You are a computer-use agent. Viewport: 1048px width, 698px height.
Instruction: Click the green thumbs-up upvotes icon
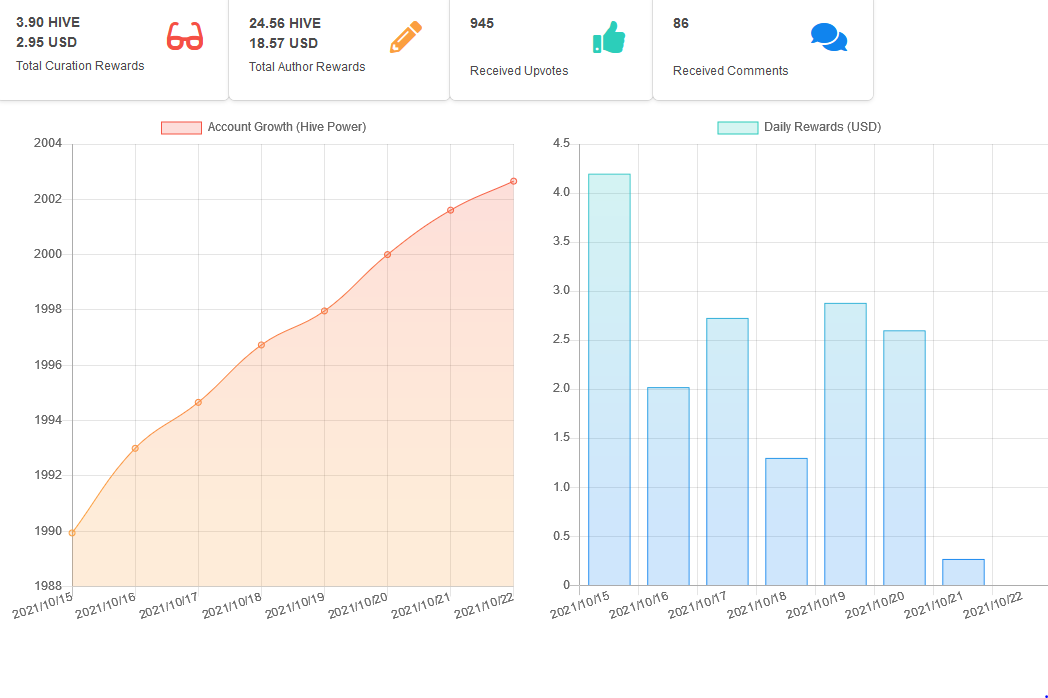(x=609, y=37)
